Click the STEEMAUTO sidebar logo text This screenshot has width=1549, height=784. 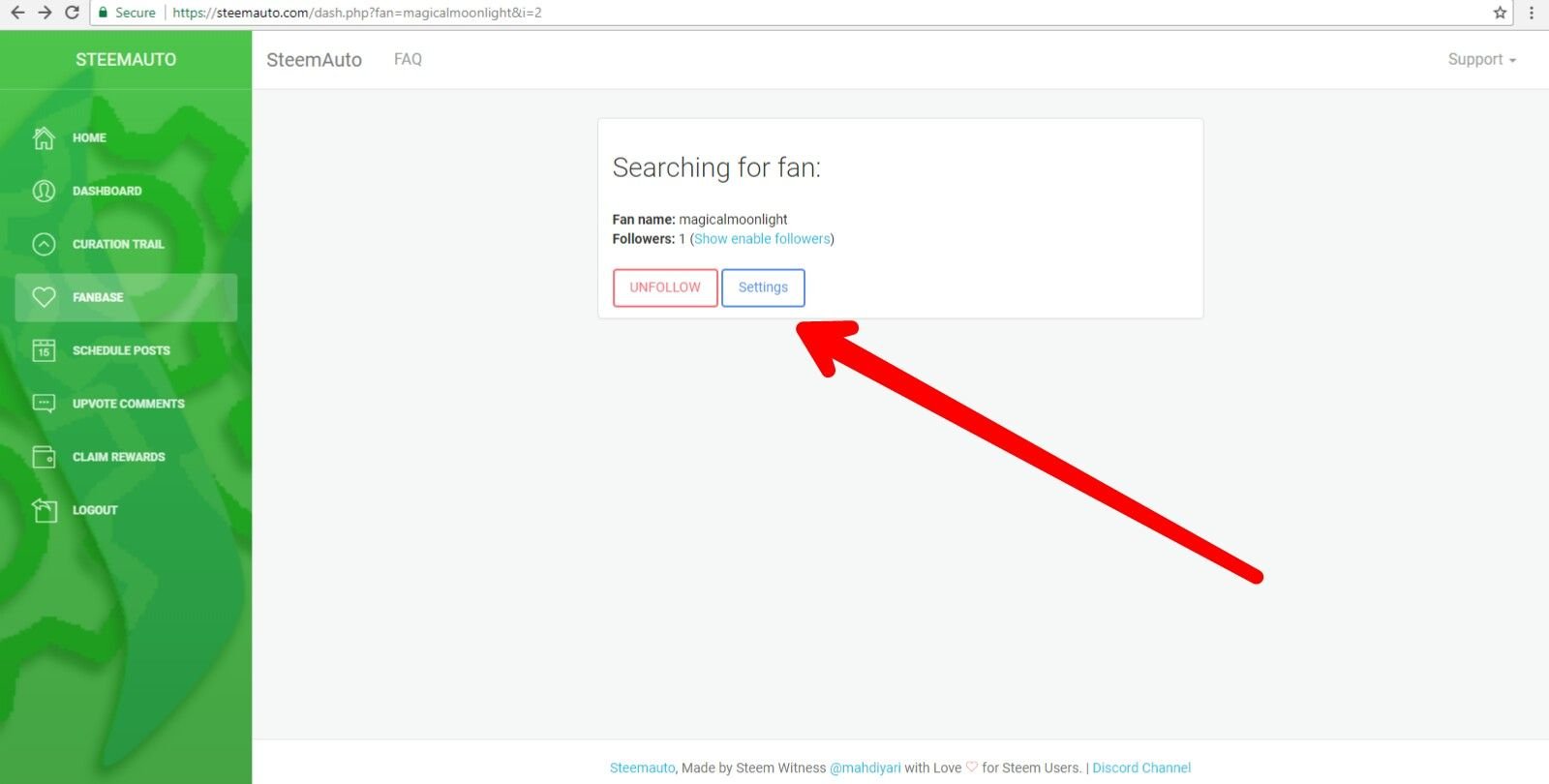[126, 60]
